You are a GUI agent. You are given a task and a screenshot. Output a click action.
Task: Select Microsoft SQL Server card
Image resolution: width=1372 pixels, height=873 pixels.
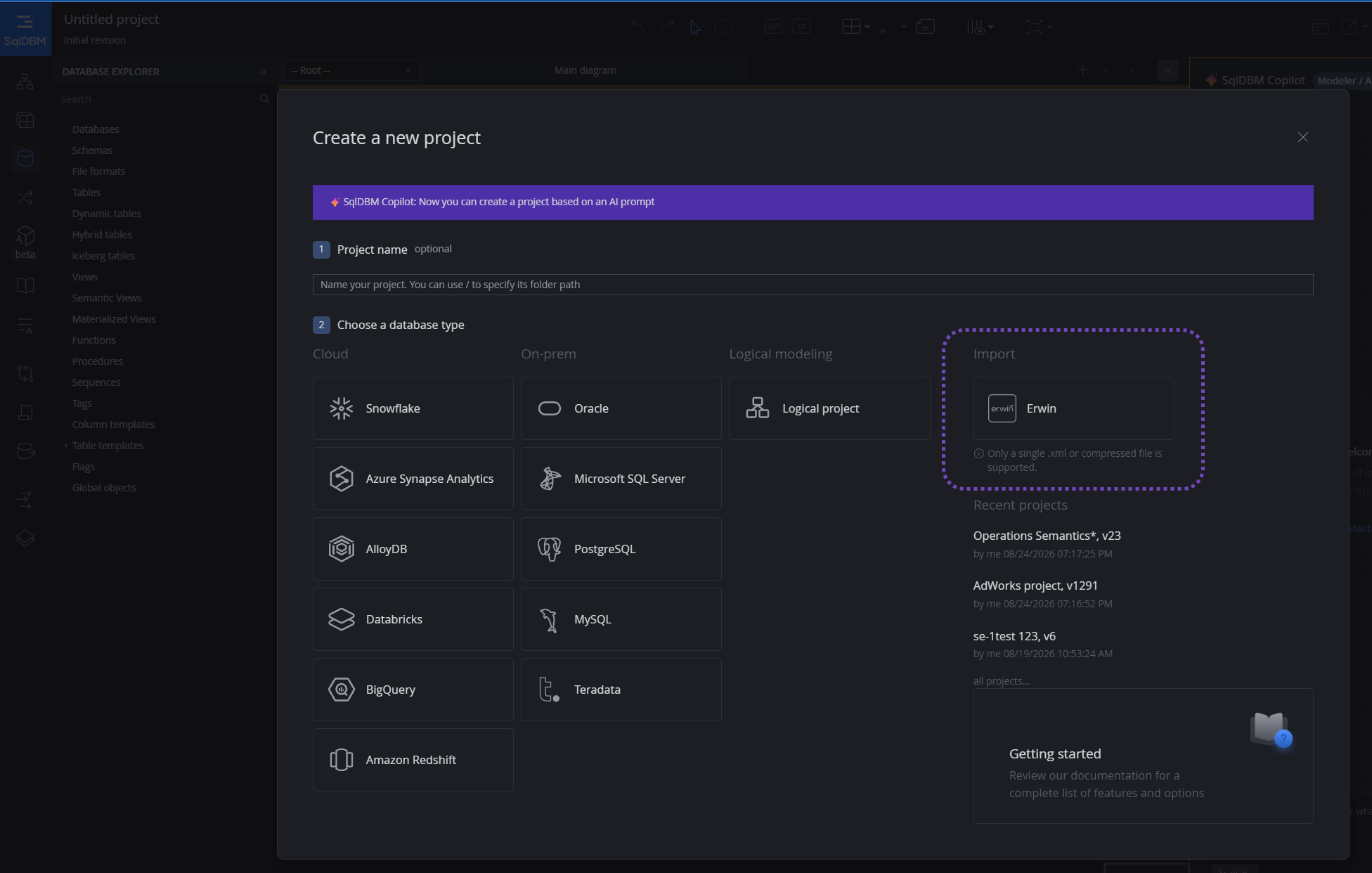[x=621, y=479]
